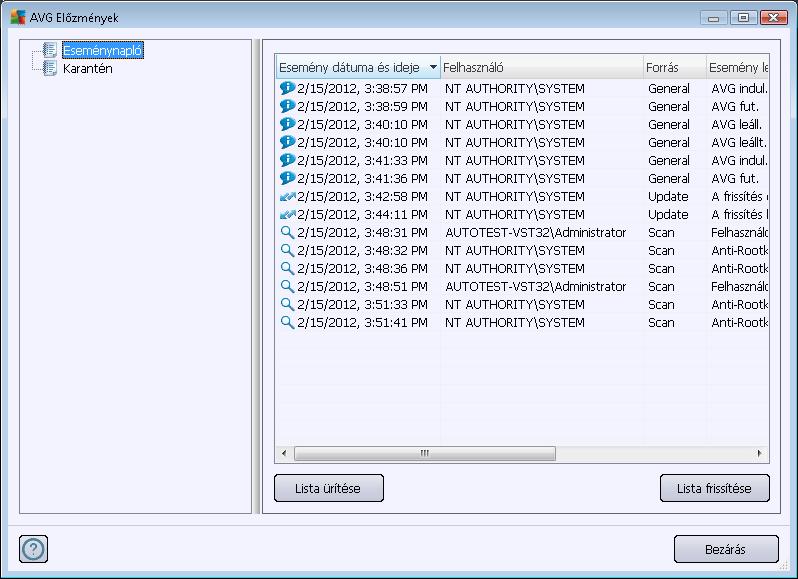The height and width of the screenshot is (579, 798).
Task: Click the scan magnifier icon for 3:48:32 PM
Action: pos(288,250)
